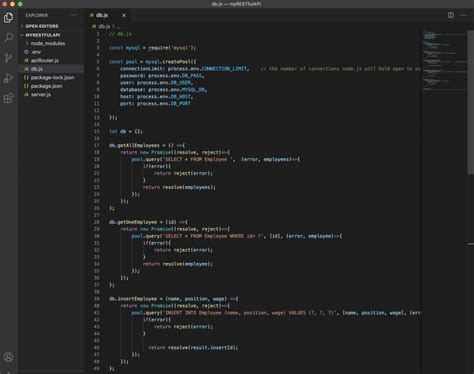
Task: Open Source Control view in activity bar
Action: (9, 58)
